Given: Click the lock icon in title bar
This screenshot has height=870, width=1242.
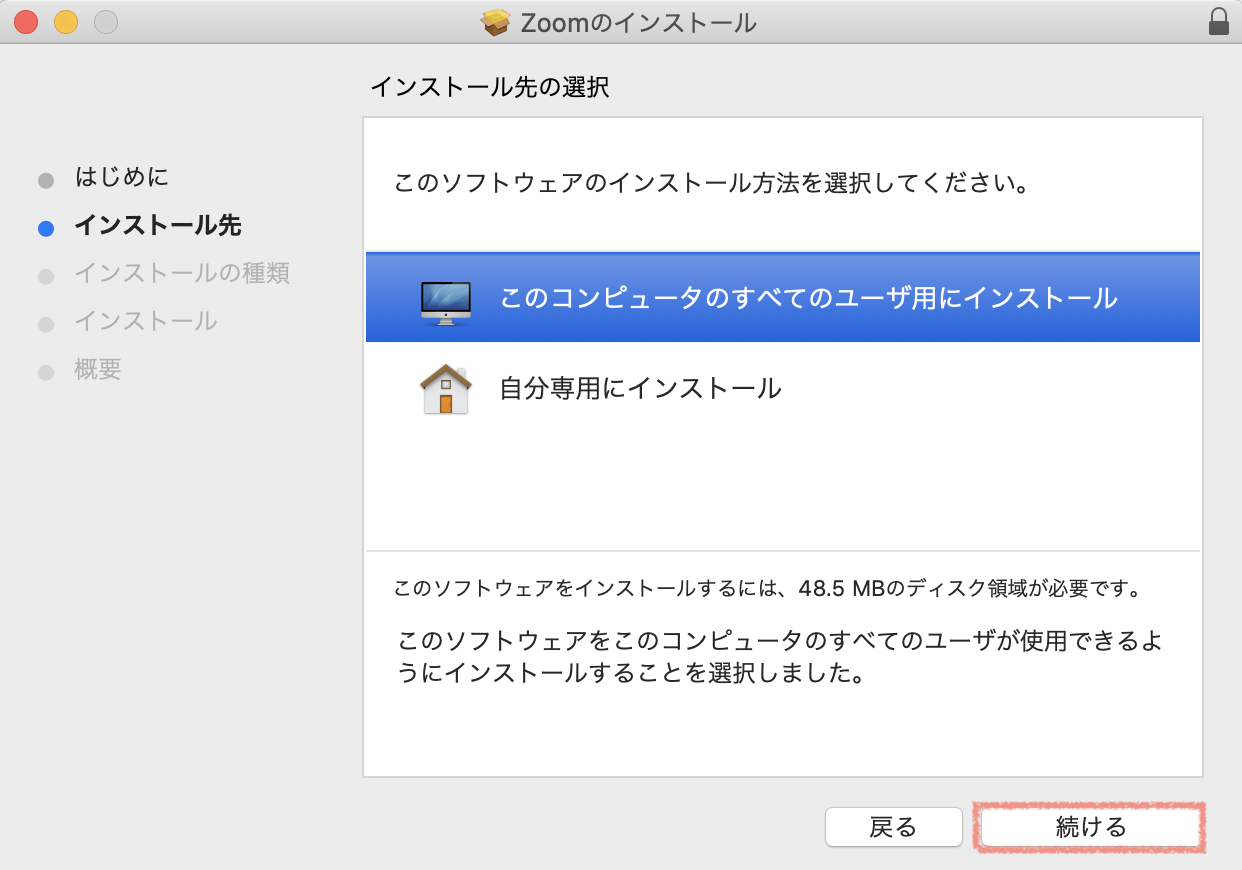Looking at the screenshot, I should [x=1218, y=22].
